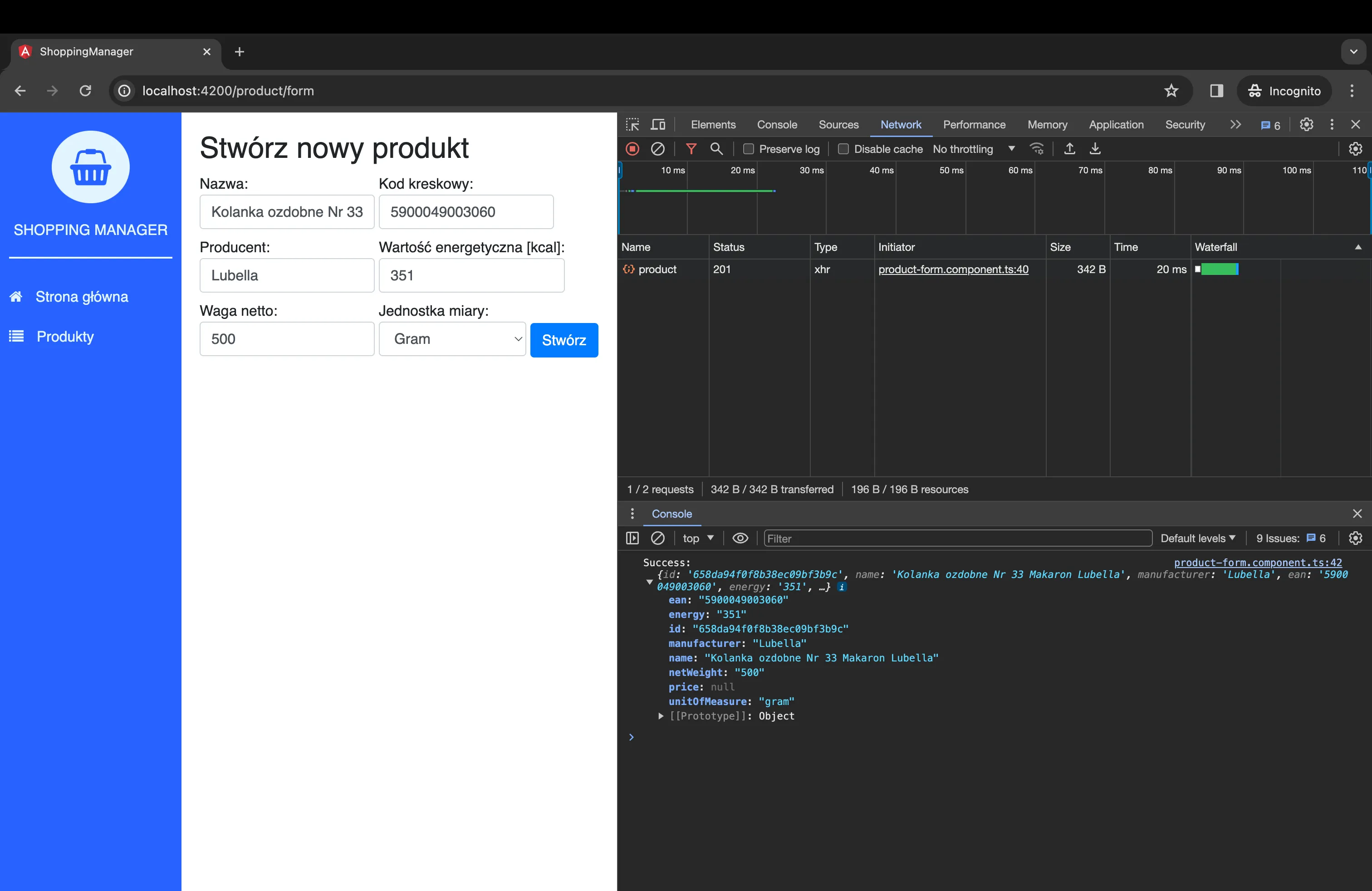This screenshot has height=891, width=1372.
Task: Go to Strona główna
Action: [81, 297]
